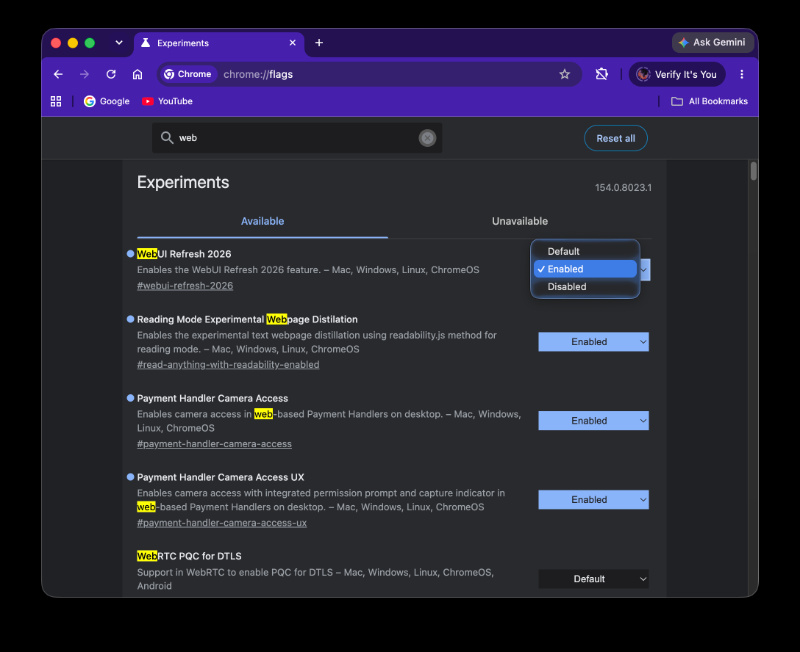
Task: Click the version number 154.0.8023.1
Action: [622, 188]
